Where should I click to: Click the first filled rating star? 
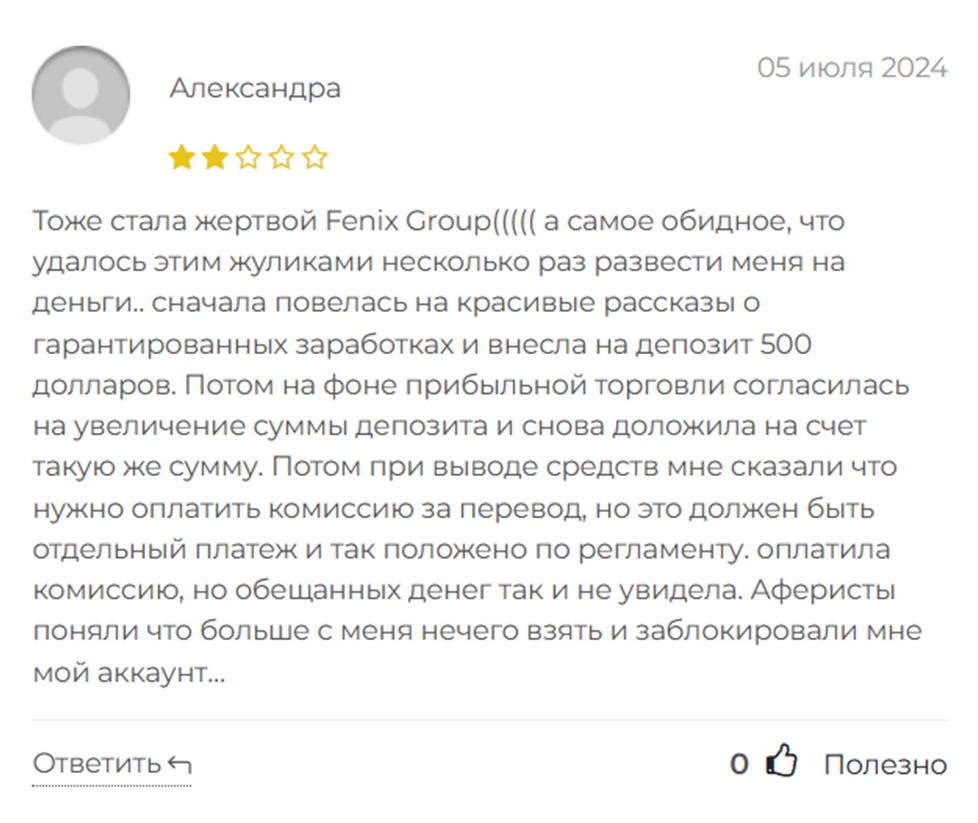(x=181, y=157)
